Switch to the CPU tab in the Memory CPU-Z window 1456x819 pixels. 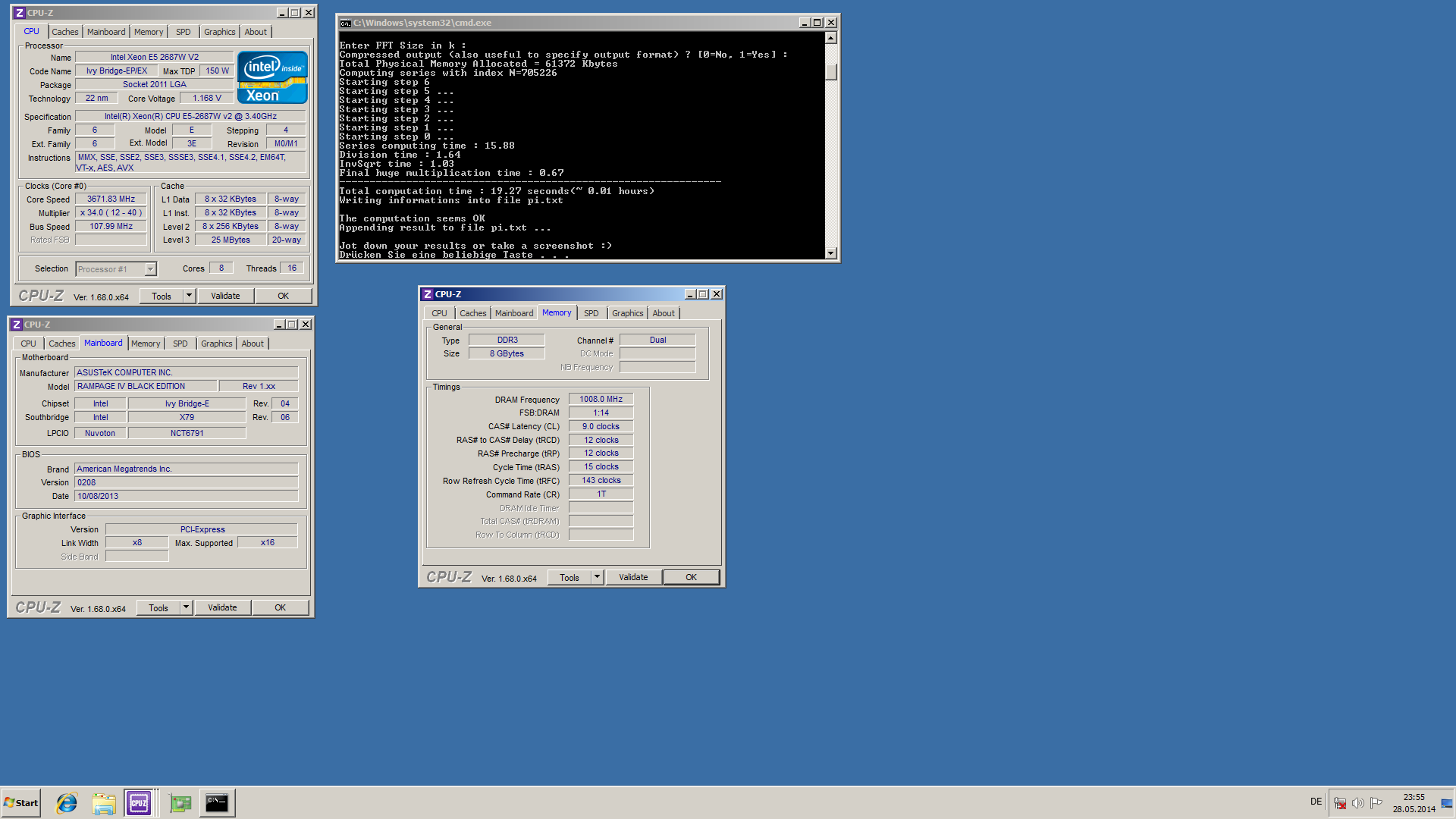439,313
